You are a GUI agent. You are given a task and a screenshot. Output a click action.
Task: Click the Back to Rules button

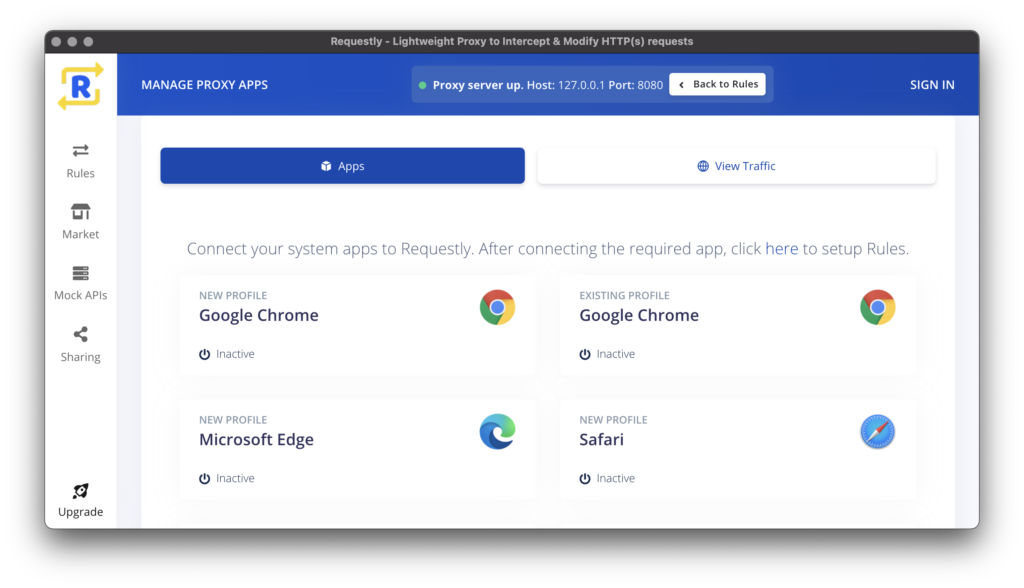click(x=717, y=84)
